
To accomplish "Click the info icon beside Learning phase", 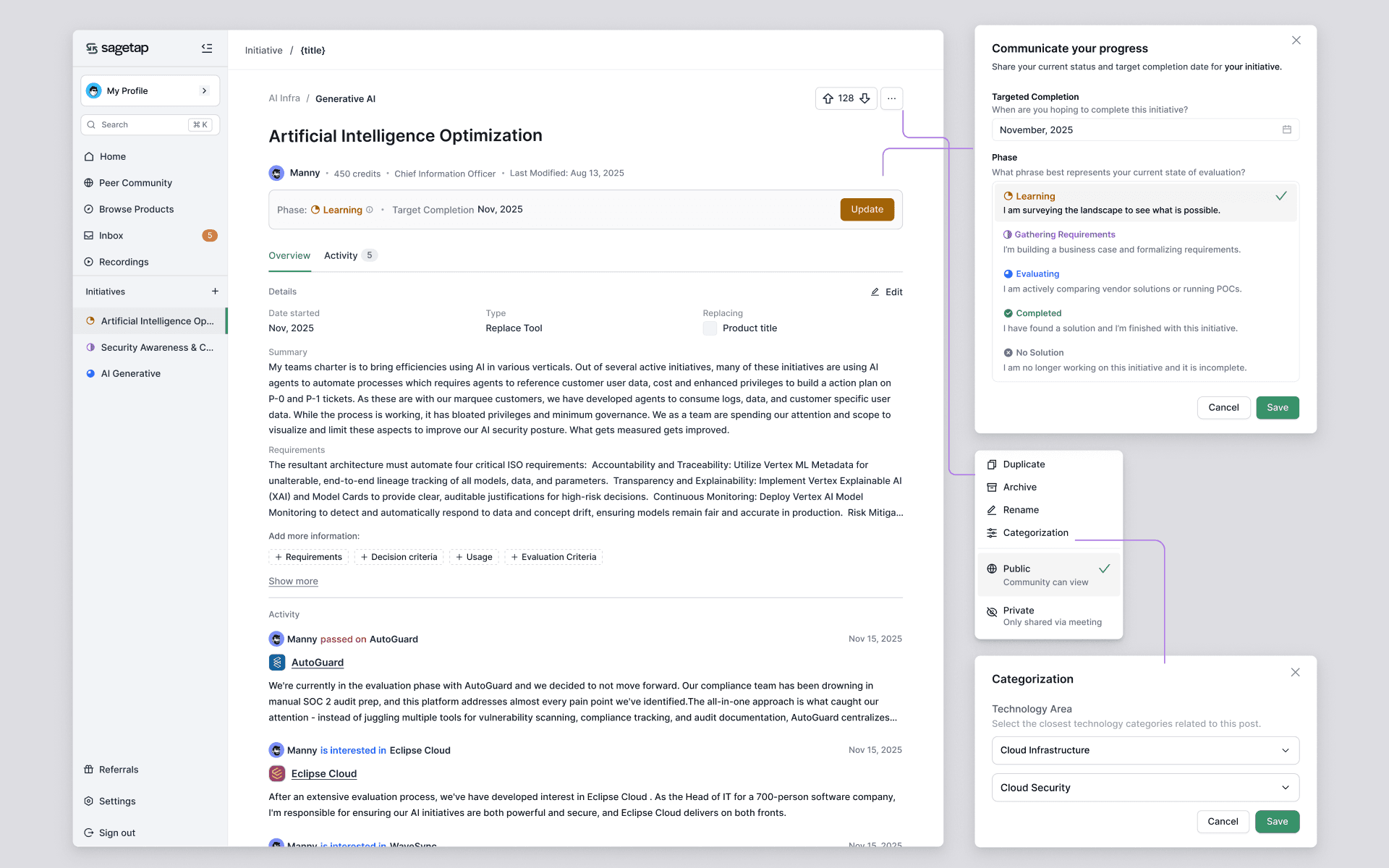I will (370, 210).
